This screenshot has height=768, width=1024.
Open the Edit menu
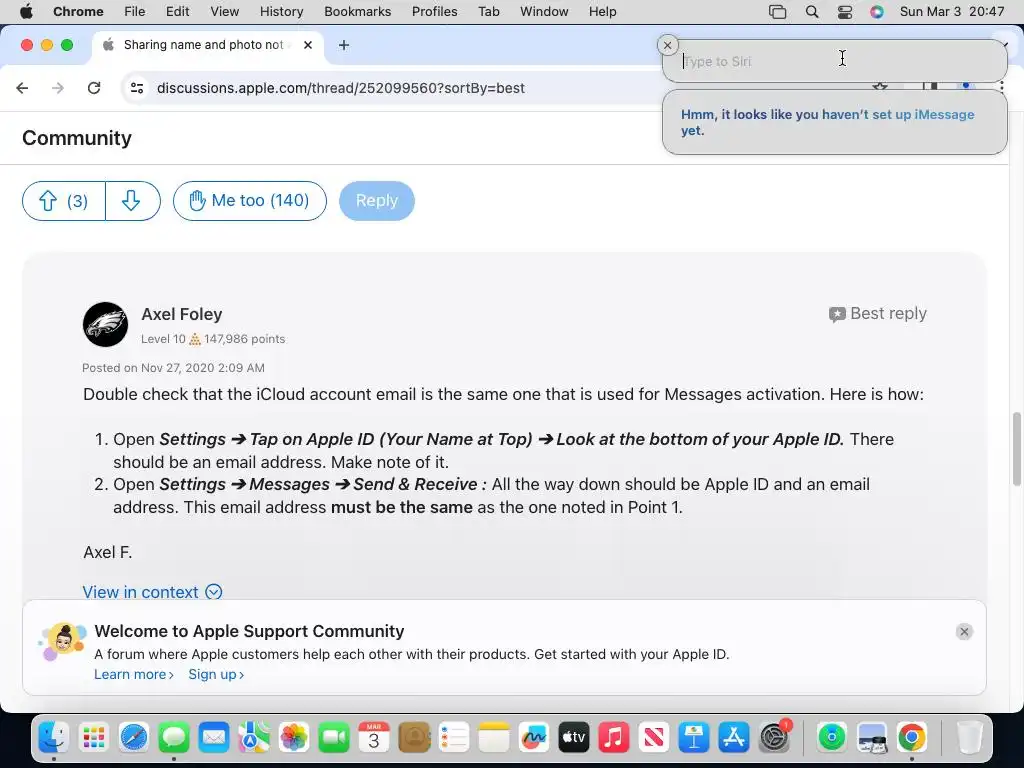[x=177, y=11]
